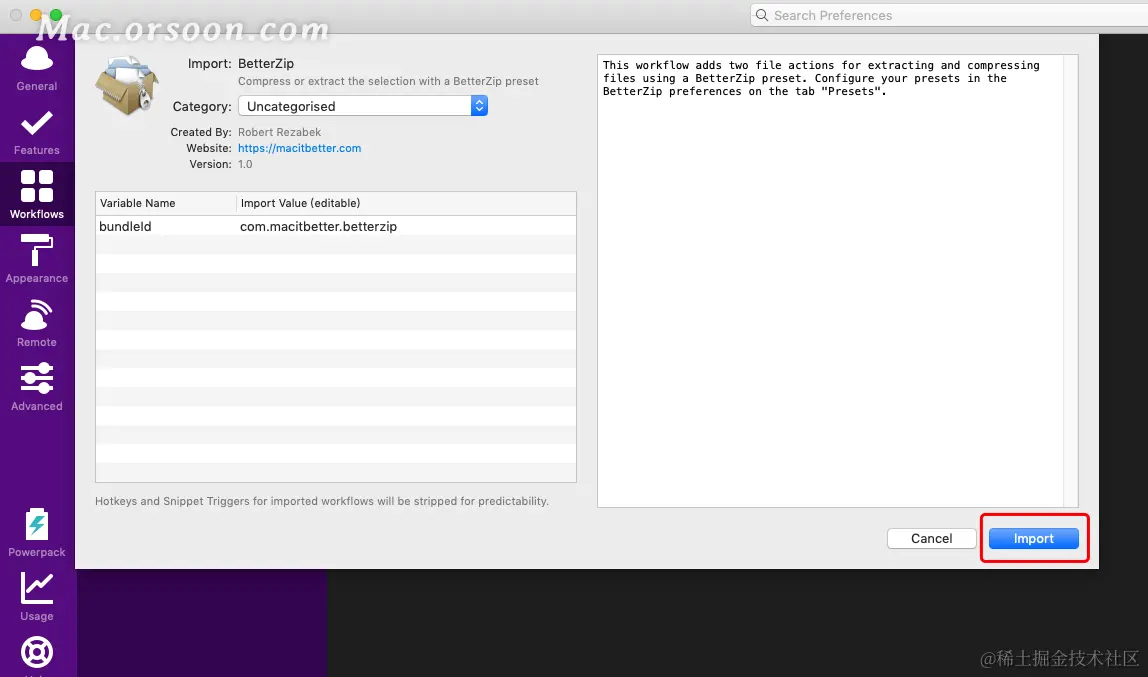Click the description area vertical scrollbar

1070,280
